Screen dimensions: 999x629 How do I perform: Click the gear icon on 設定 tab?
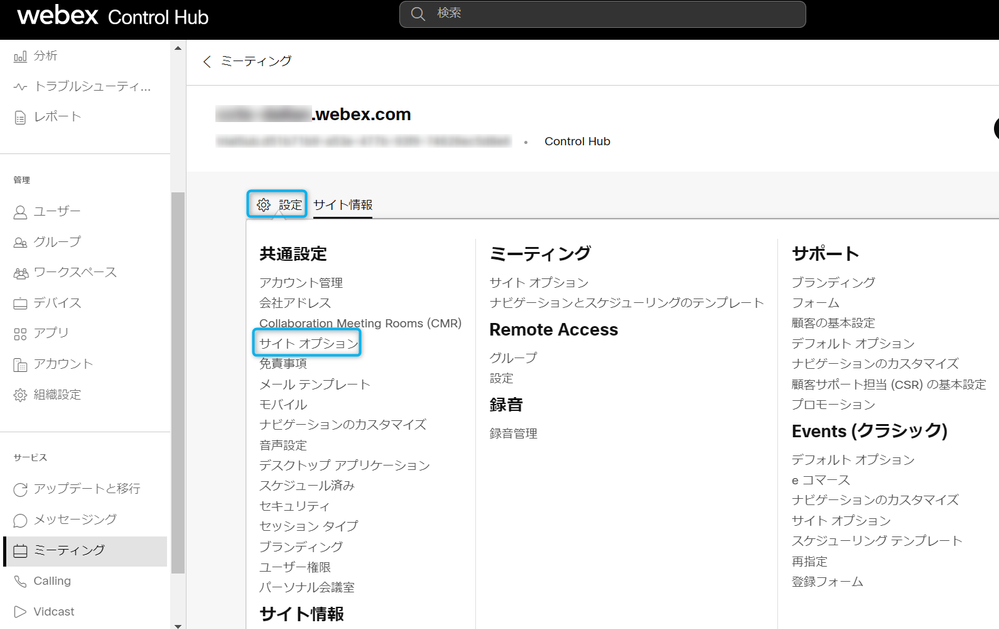264,205
